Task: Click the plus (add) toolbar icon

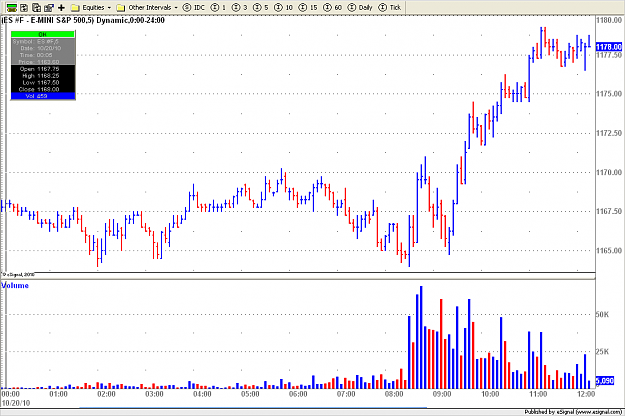Action: 61,8
